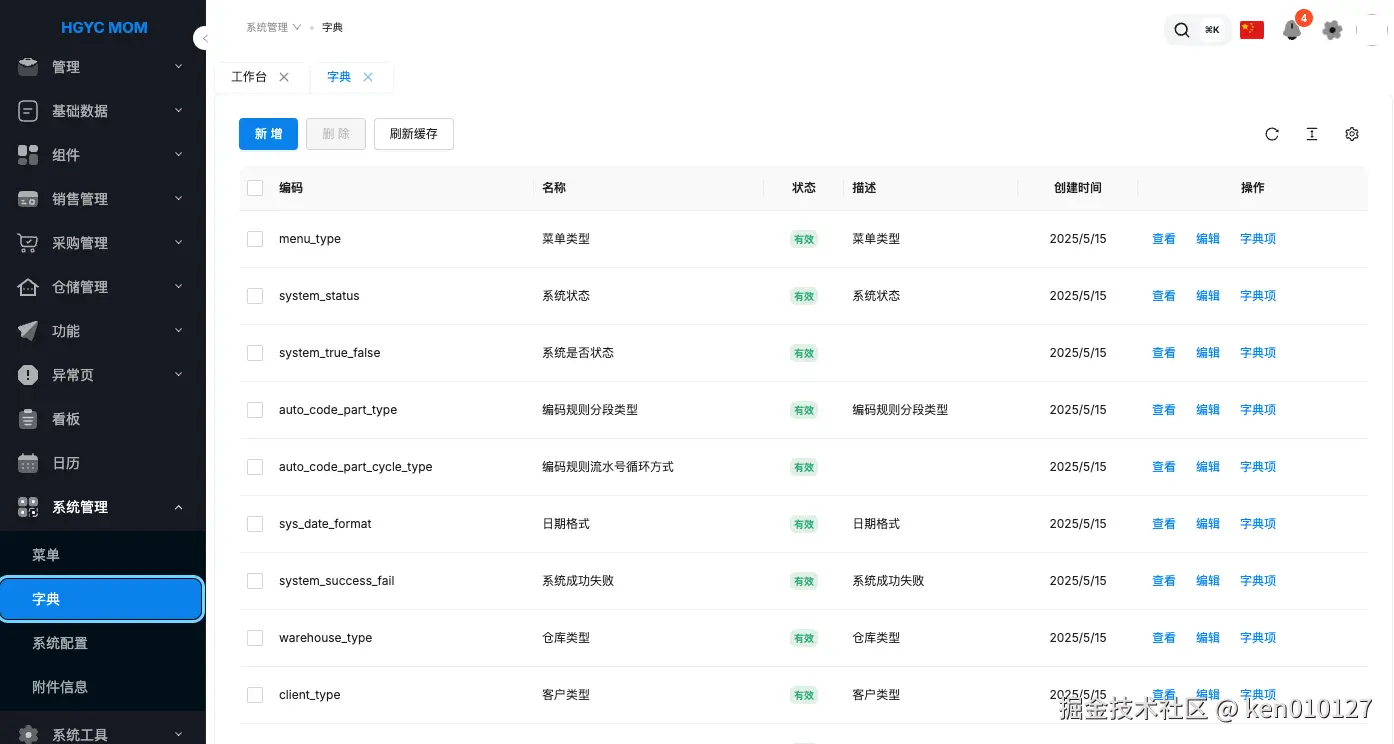
Task: Open the 系统管理 breadcrumb dropdown
Action: (x=274, y=27)
